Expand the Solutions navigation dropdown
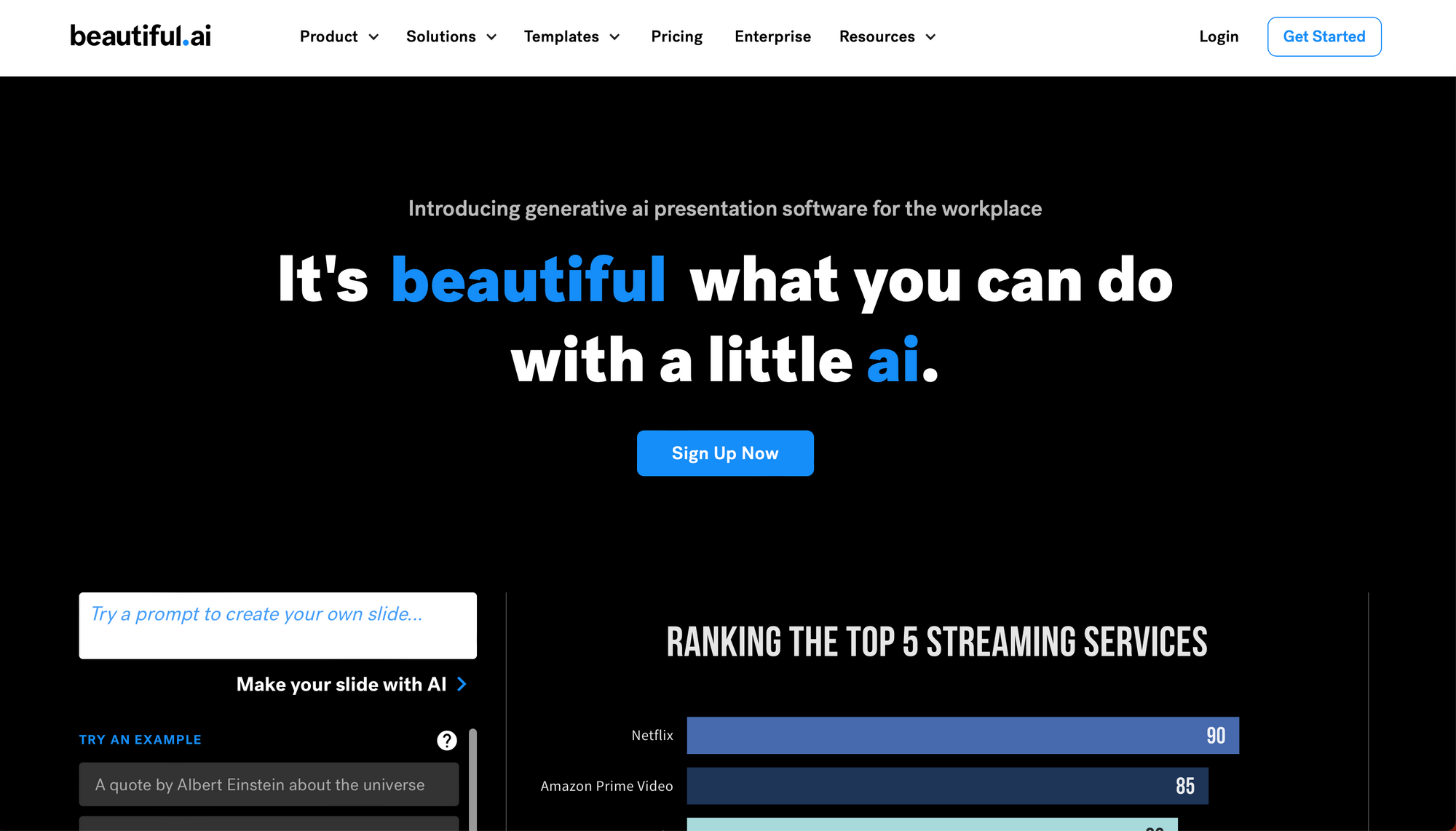Screen dimensions: 1456x831 [x=451, y=36]
